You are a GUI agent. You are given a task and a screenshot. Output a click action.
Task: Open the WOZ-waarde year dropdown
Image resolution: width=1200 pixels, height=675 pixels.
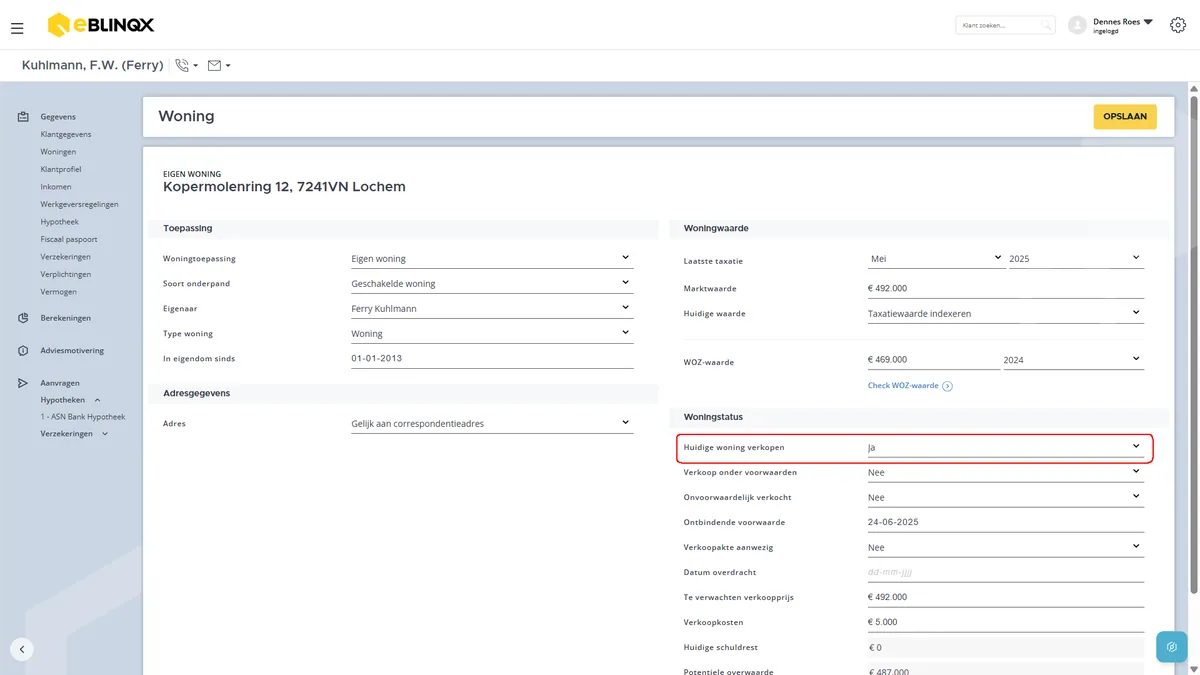coord(1073,359)
